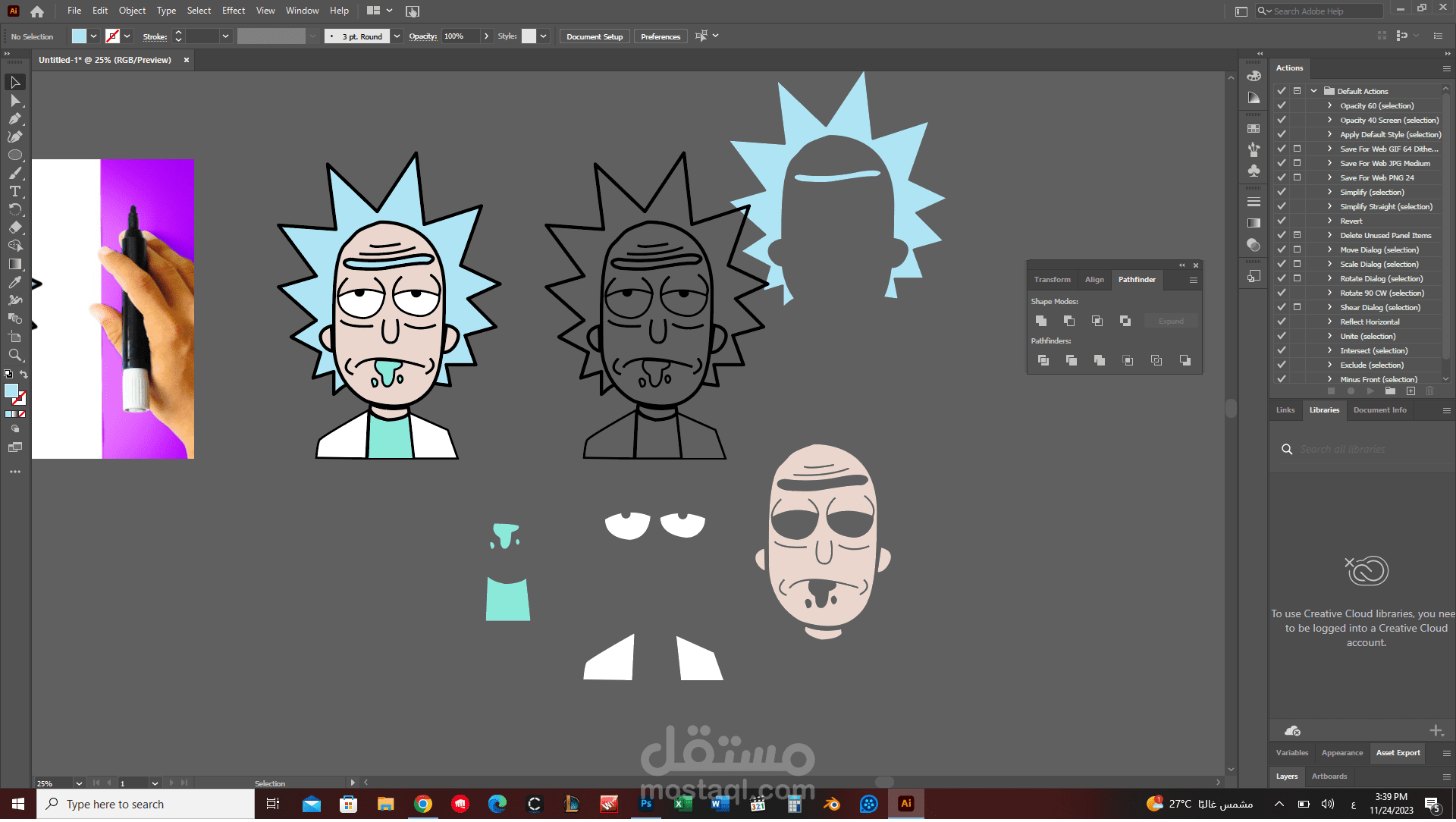Expand the Simplify (selection) action
The width and height of the screenshot is (1456, 822).
point(1329,192)
